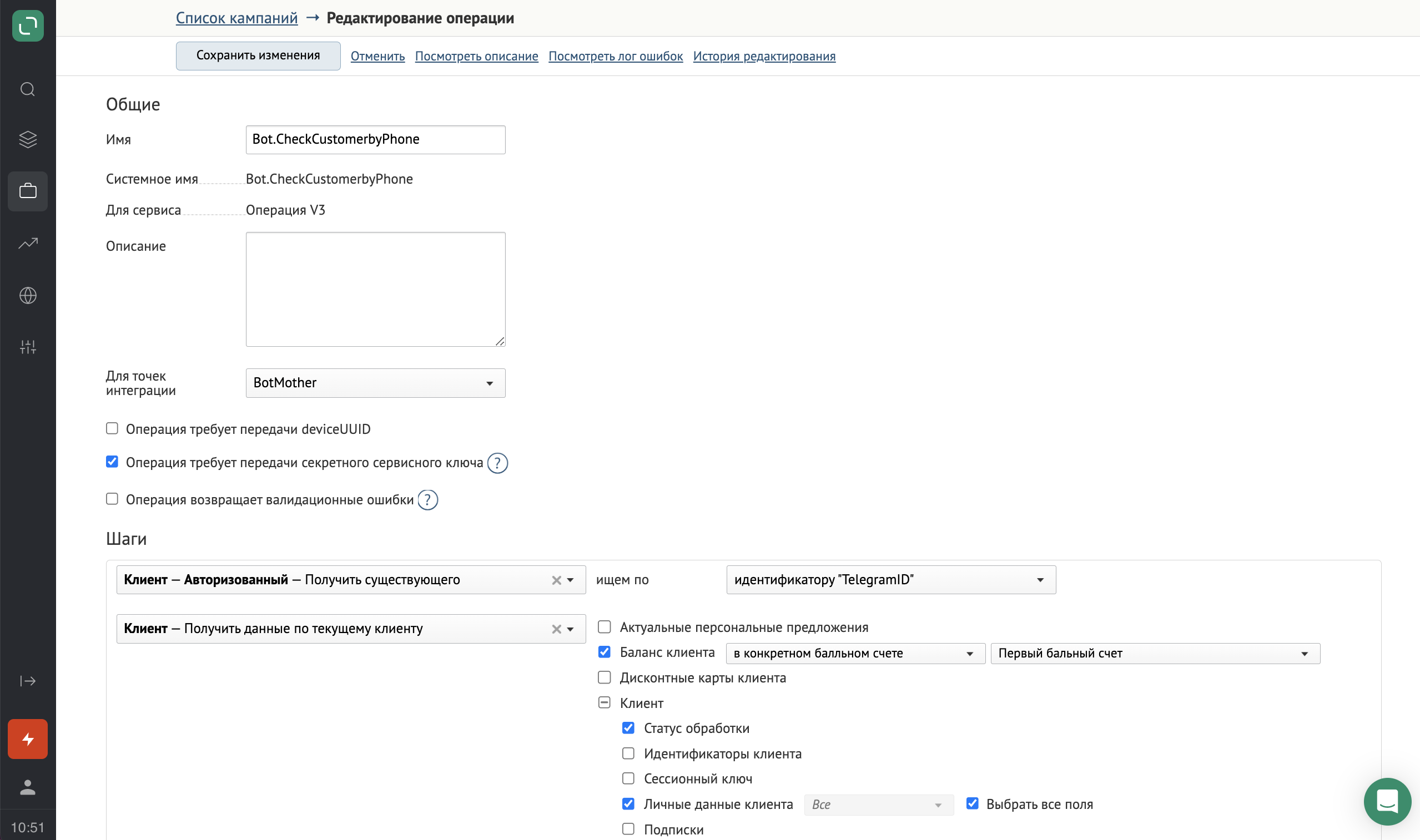Click the 'Общие' section heading
Screen dimensions: 1420x840
[x=133, y=105]
